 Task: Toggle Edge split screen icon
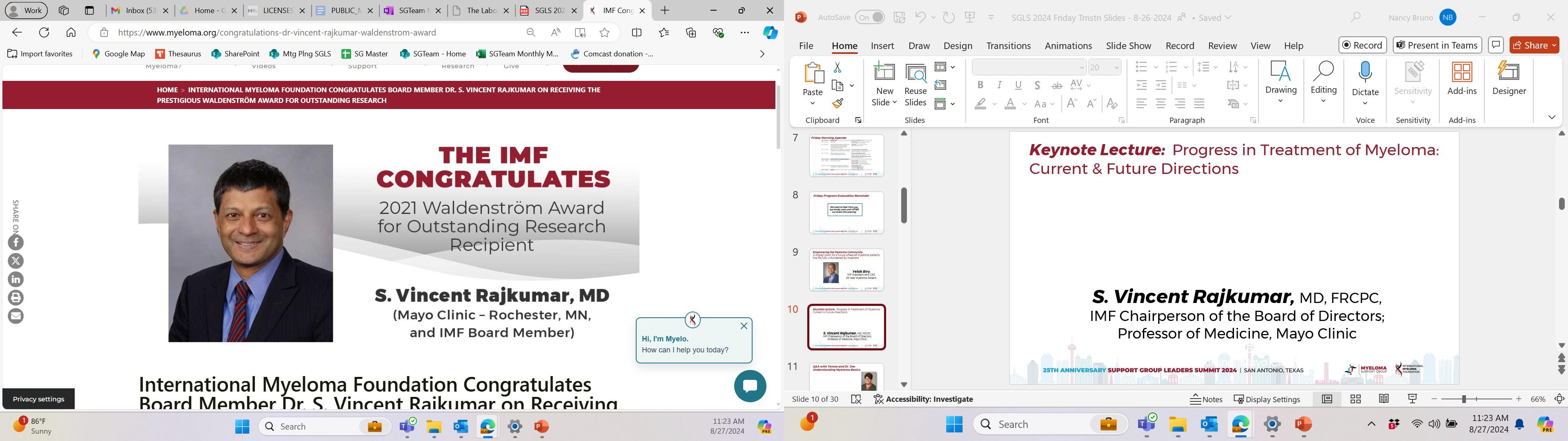[x=637, y=33]
